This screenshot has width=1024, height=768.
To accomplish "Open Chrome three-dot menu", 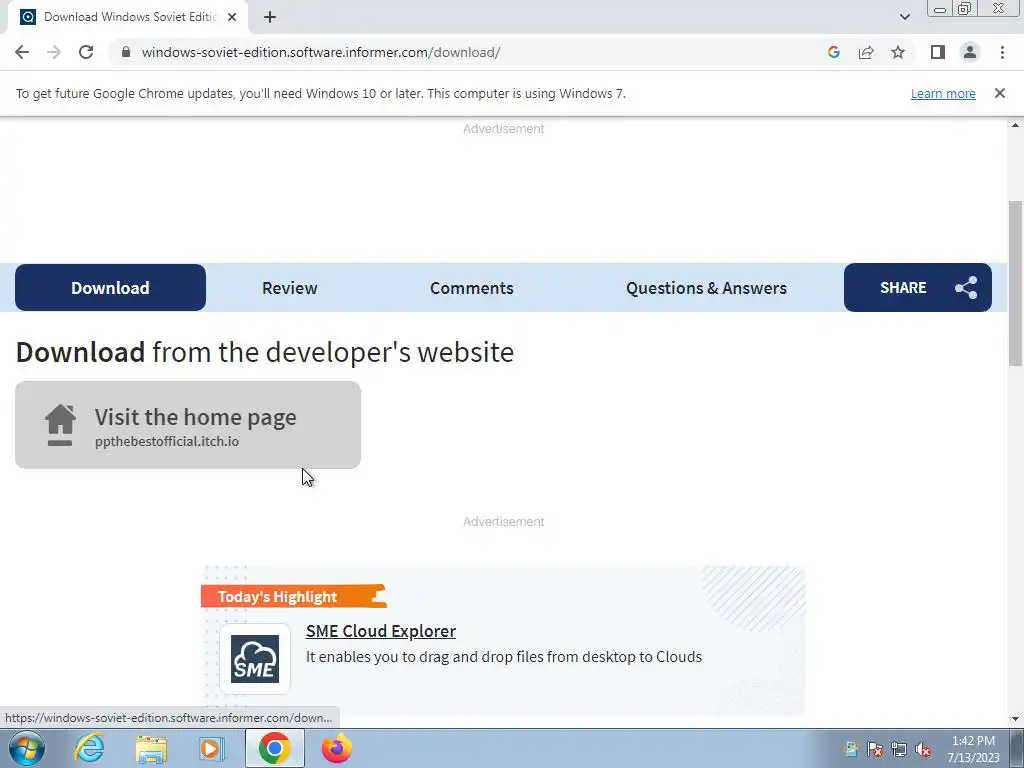I will (1002, 52).
